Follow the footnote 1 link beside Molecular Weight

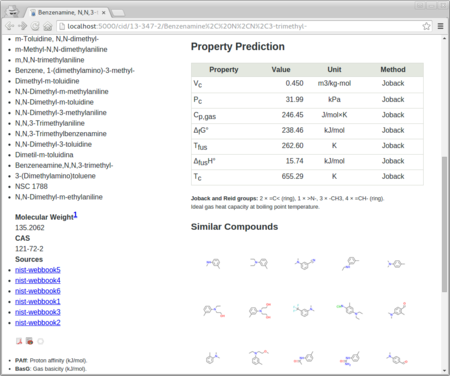pyautogui.click(x=75, y=215)
